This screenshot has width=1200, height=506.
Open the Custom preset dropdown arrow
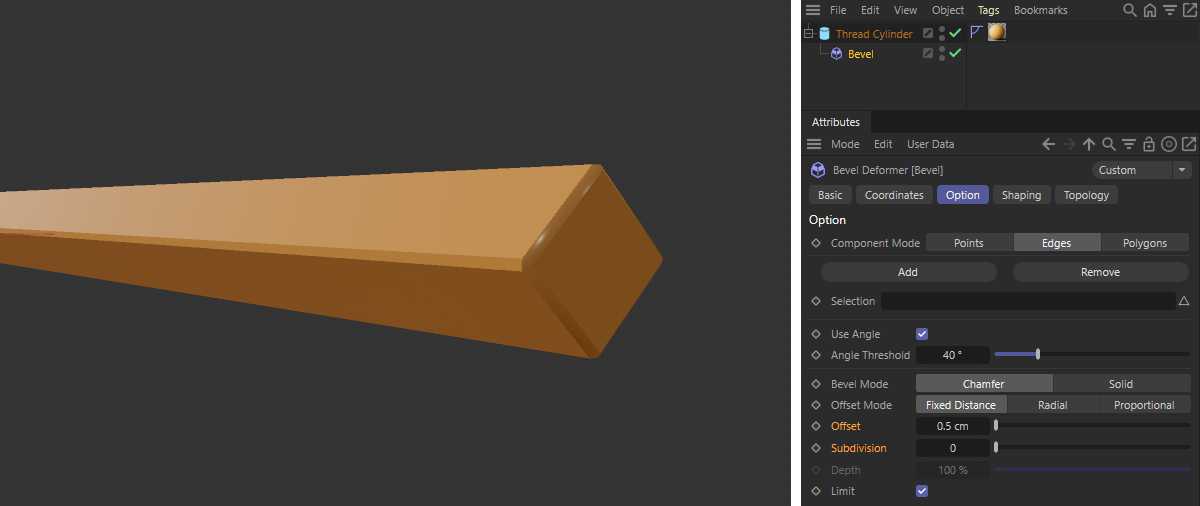point(1182,170)
